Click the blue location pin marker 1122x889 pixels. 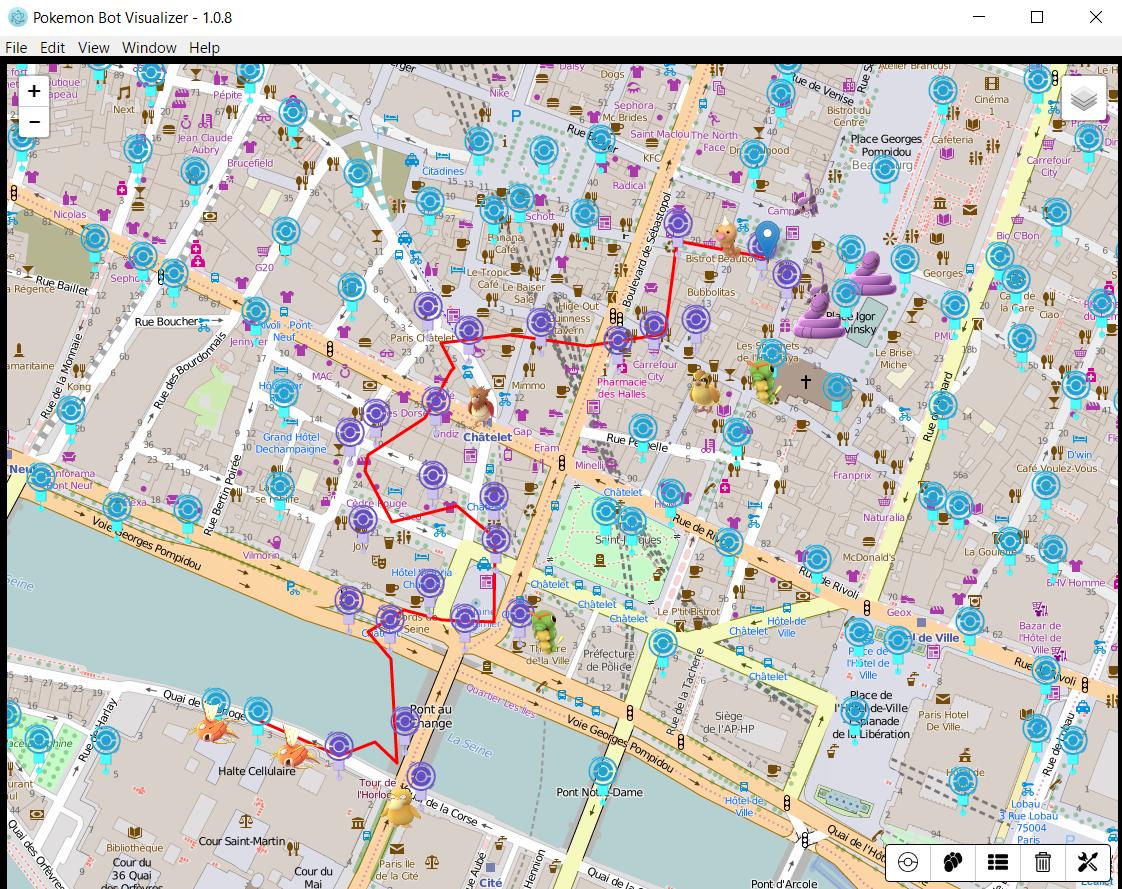[767, 241]
